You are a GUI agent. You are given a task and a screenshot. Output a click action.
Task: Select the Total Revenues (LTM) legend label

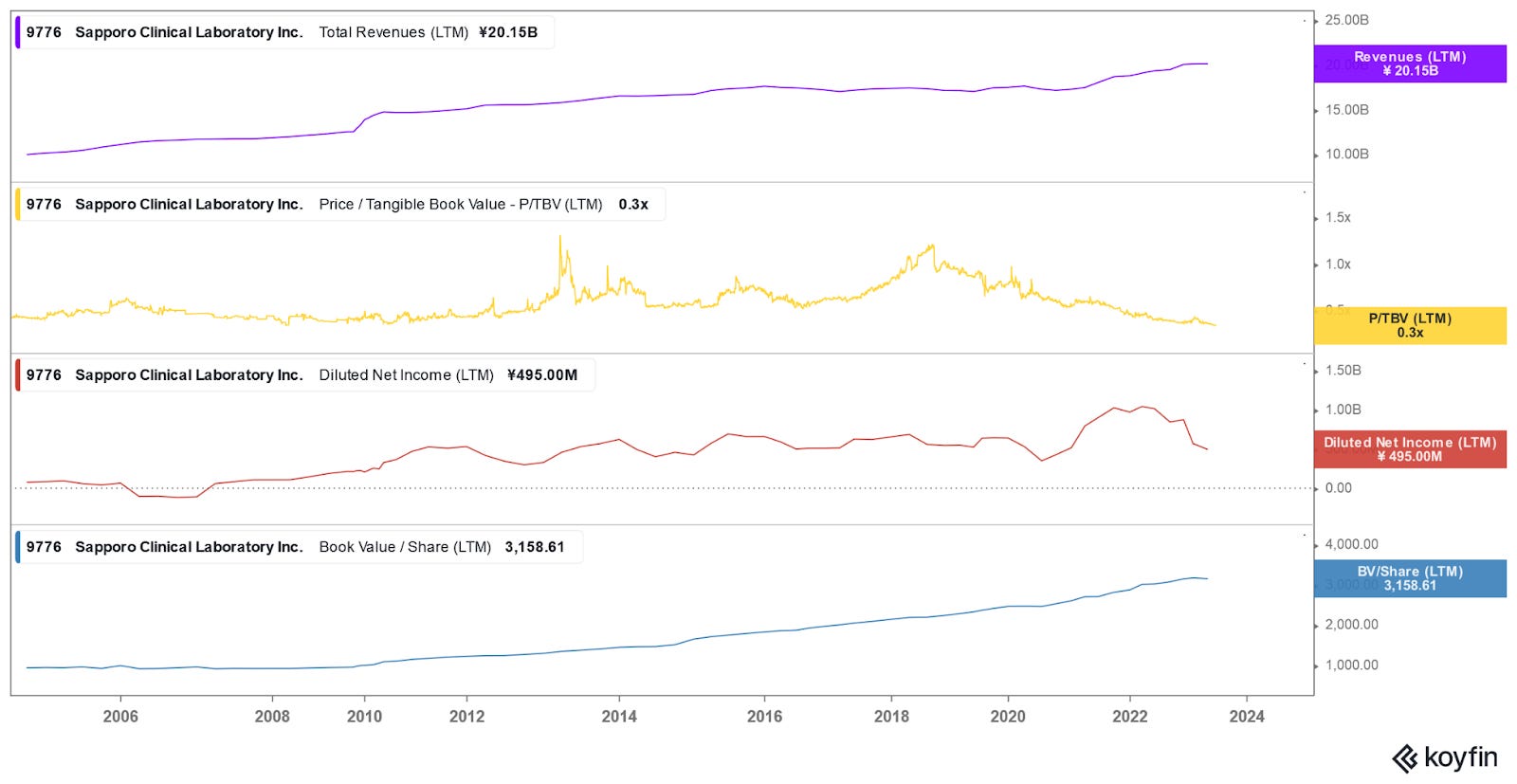[393, 32]
